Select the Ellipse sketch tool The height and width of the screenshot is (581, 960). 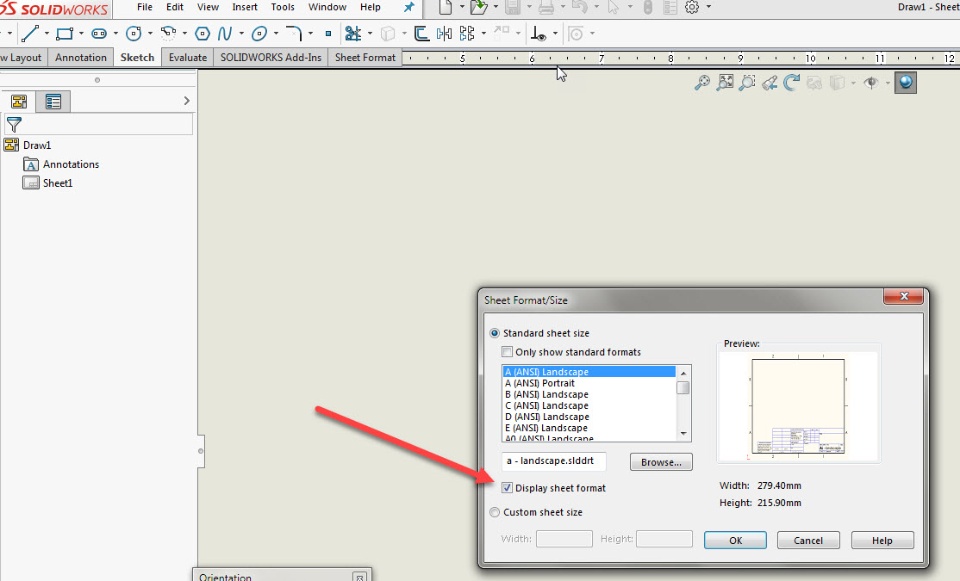coord(260,33)
